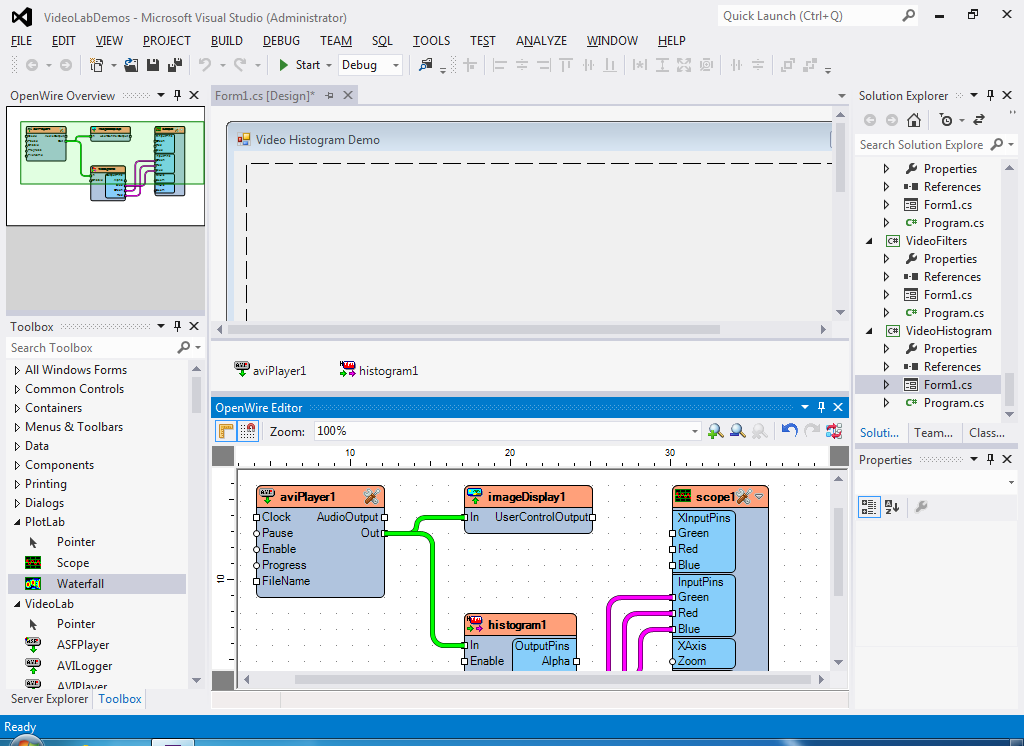Click the OpenWire Overview thumbnail
The width and height of the screenshot is (1024, 746).
tap(105, 166)
